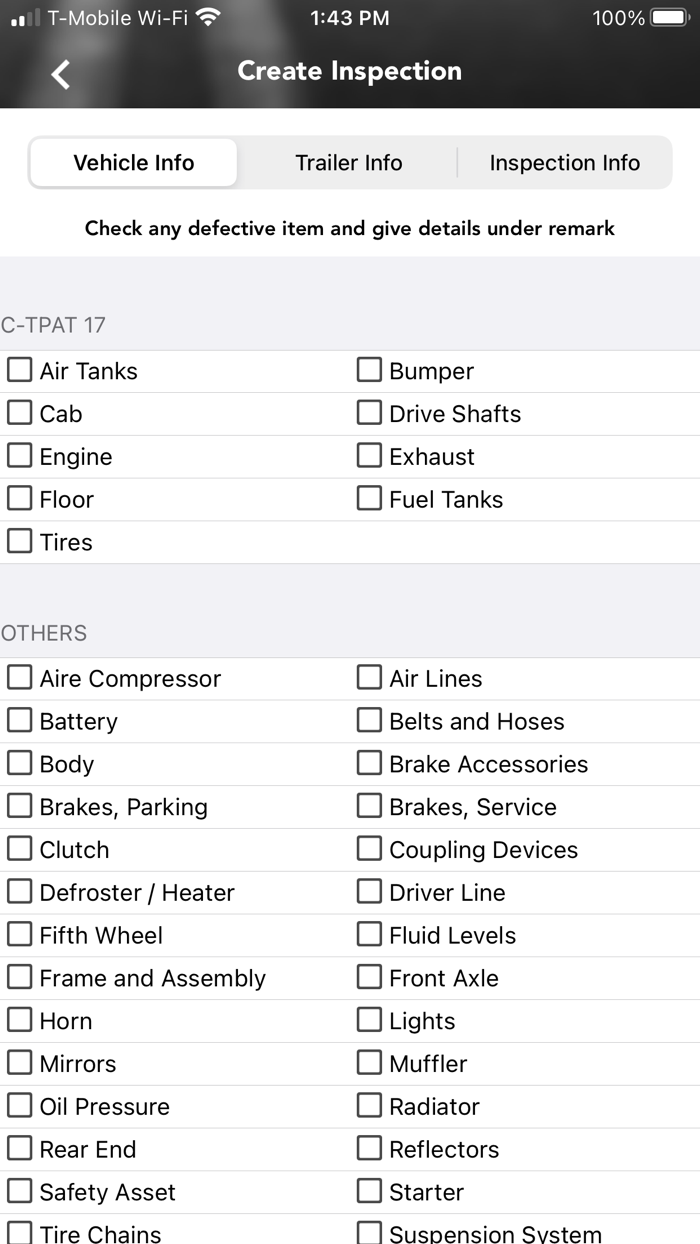Open the Inspection Info tab

565,162
